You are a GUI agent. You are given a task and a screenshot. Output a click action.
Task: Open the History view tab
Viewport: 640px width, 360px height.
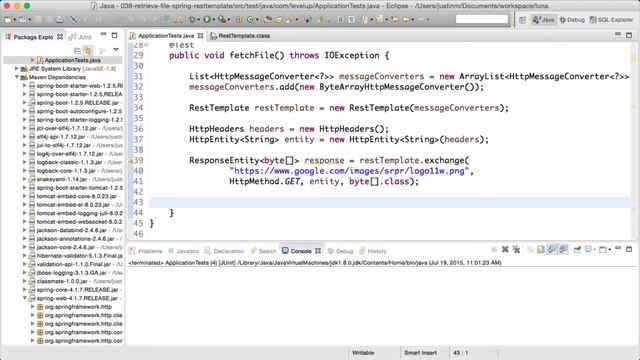click(373, 251)
